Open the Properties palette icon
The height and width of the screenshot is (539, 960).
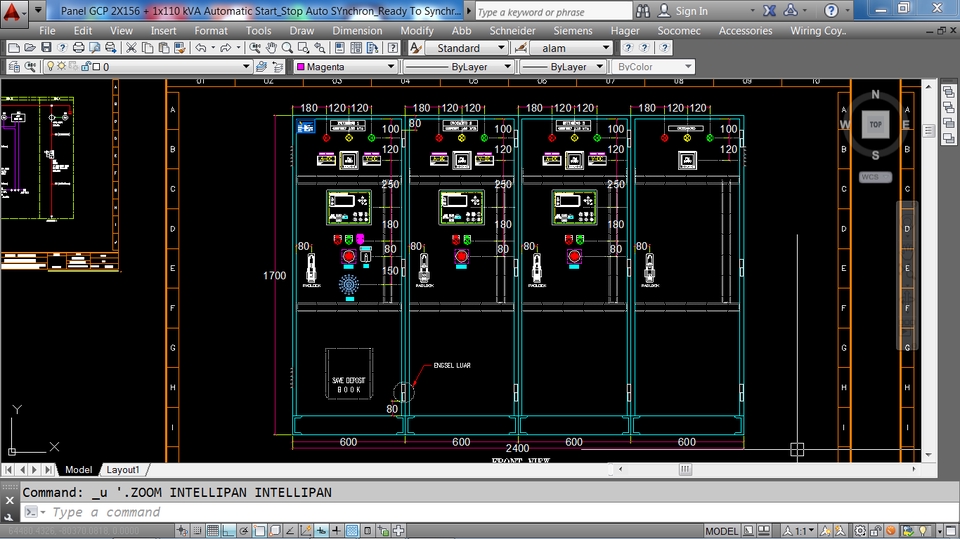coord(340,48)
